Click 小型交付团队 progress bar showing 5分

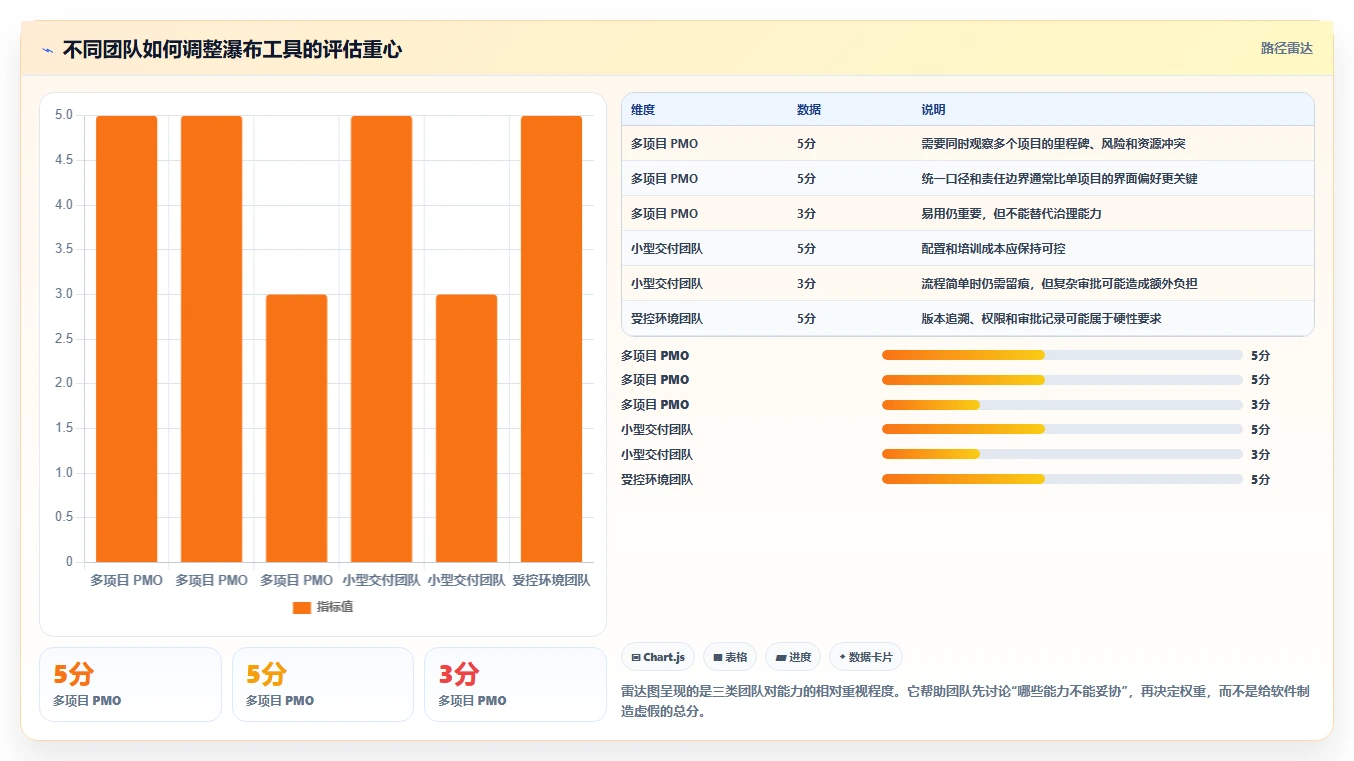[x=1062, y=430]
